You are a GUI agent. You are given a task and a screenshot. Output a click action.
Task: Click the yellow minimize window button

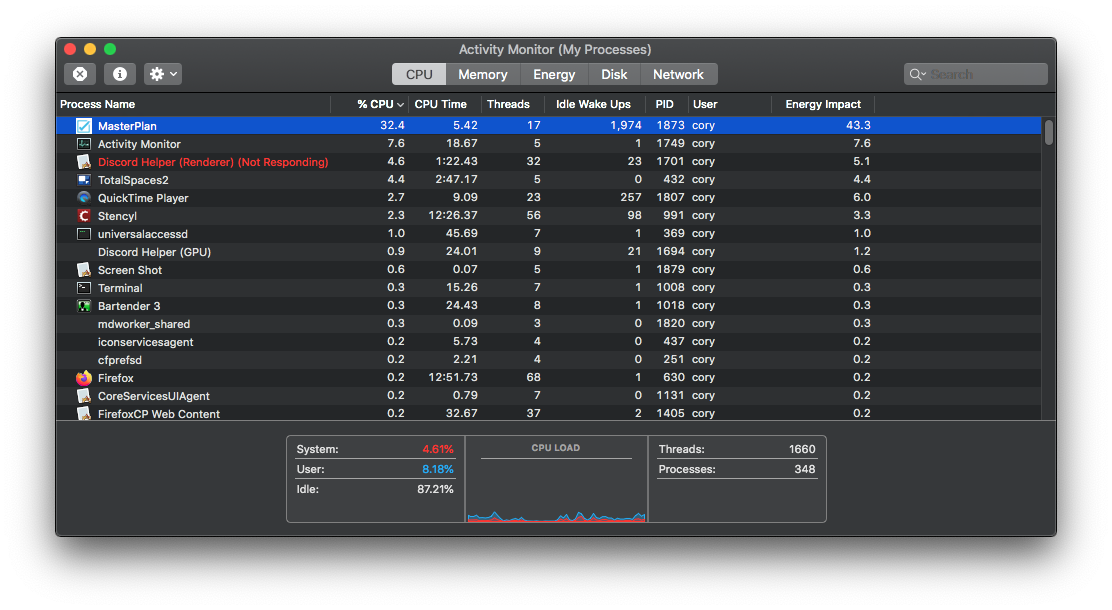[90, 49]
